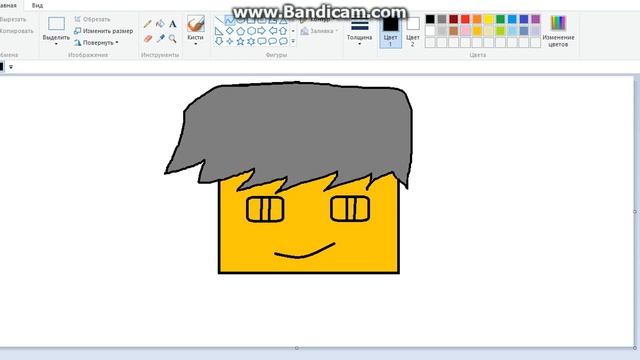Click the Вырезать cut button
Screen dimensions: 640x360
click(x=13, y=19)
